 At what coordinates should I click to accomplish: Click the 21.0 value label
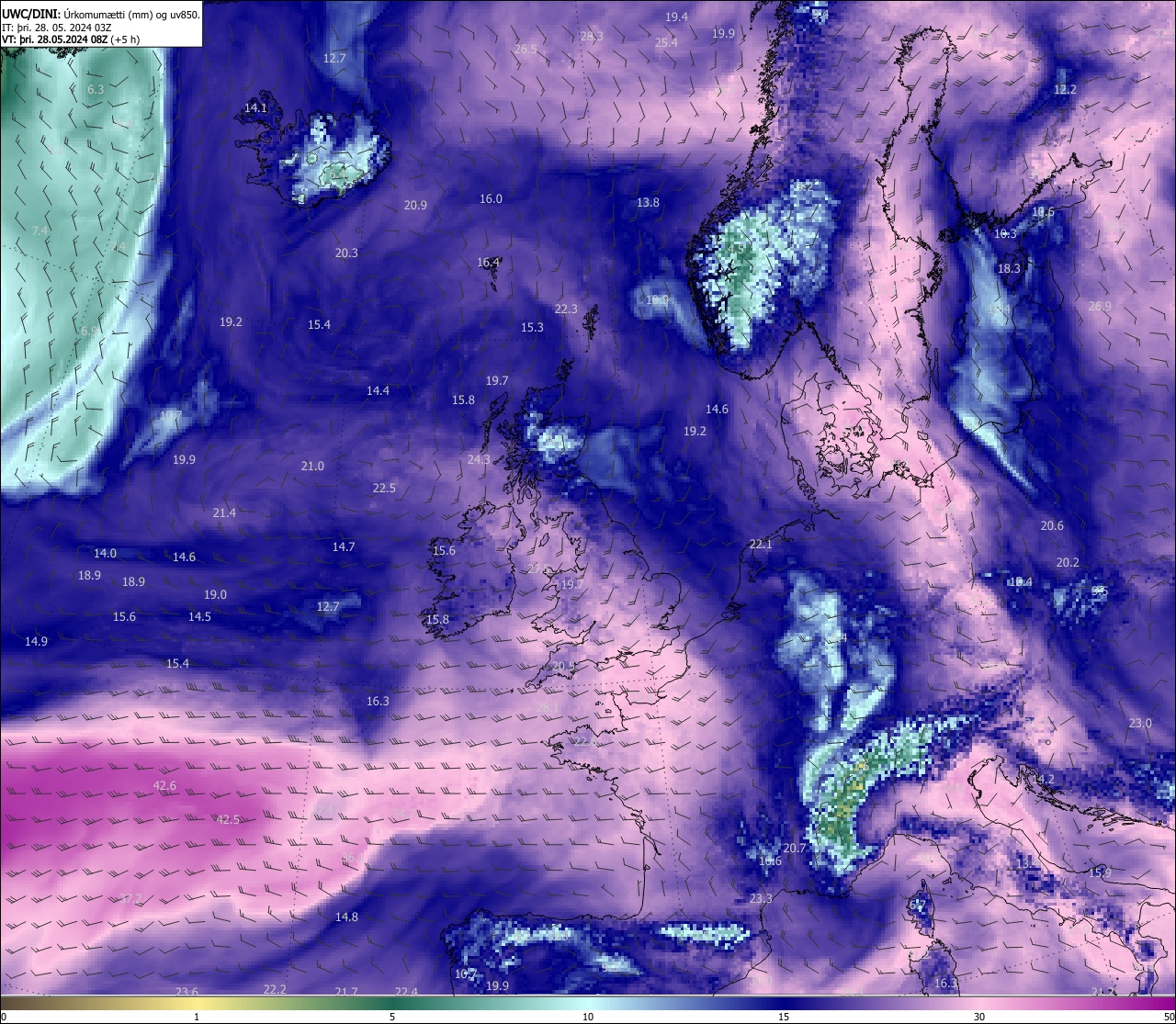coord(312,466)
